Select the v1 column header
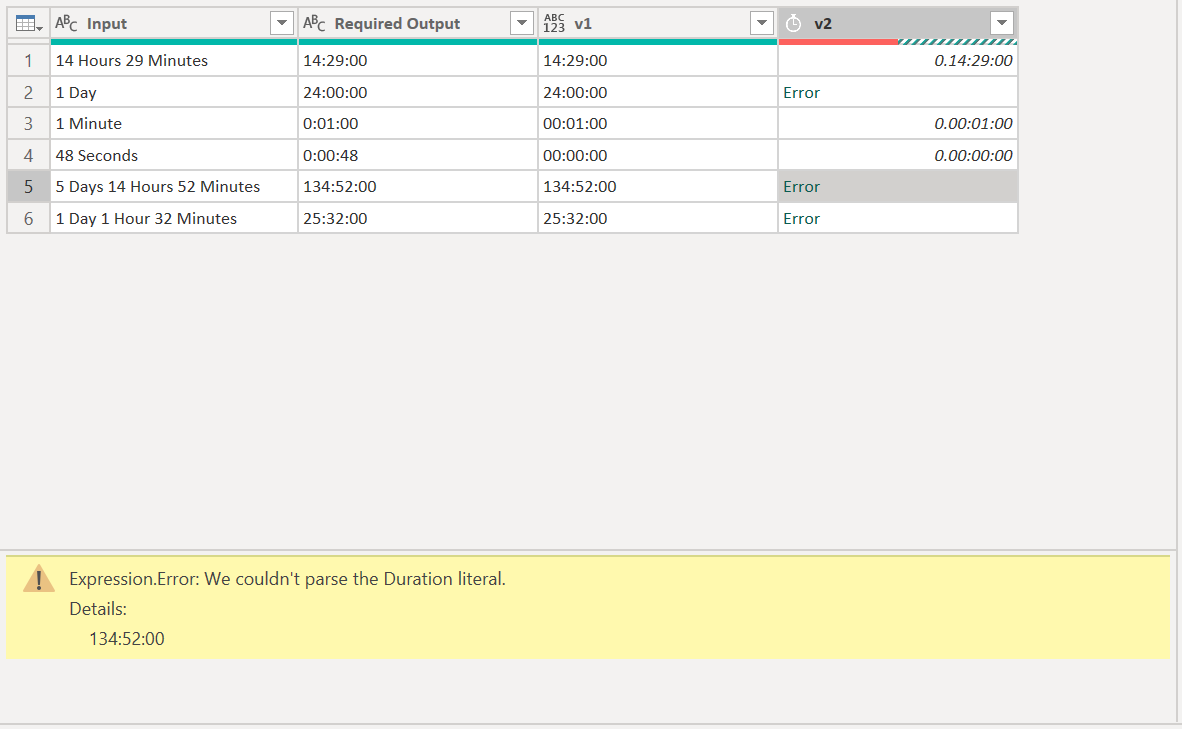This screenshot has height=729, width=1182. 657,23
